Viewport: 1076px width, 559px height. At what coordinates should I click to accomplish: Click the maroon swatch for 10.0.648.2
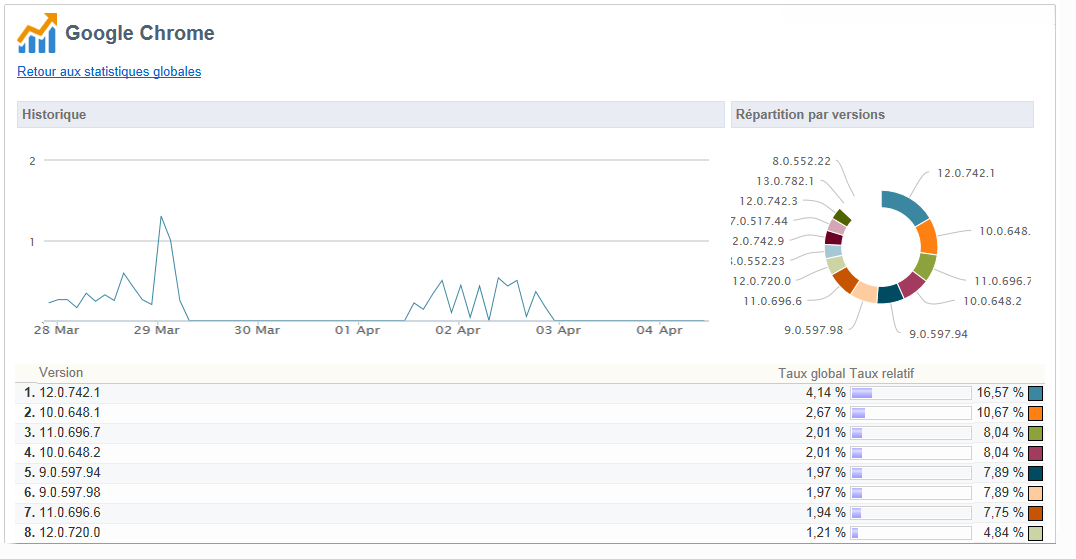(1036, 453)
